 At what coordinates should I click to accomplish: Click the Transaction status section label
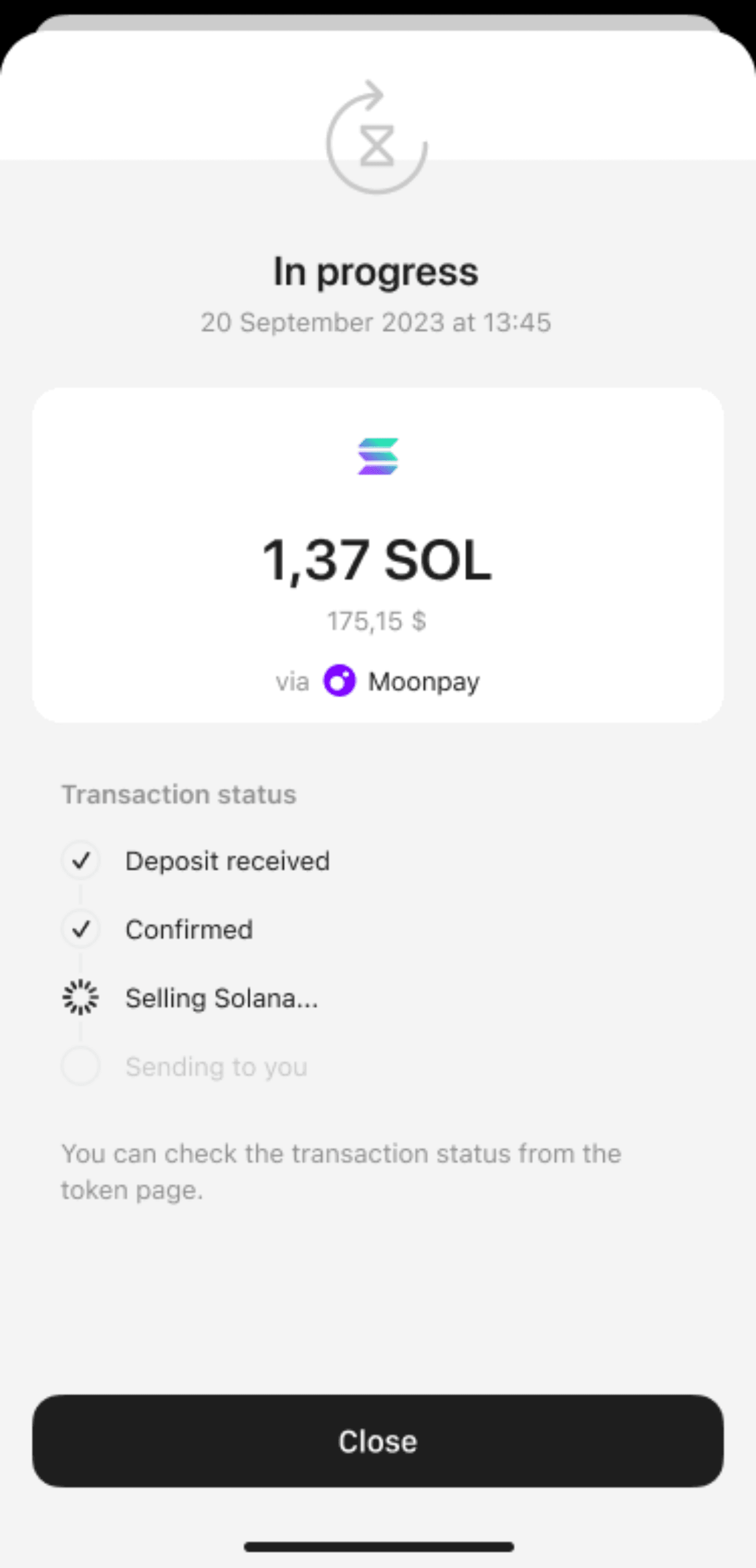(179, 794)
